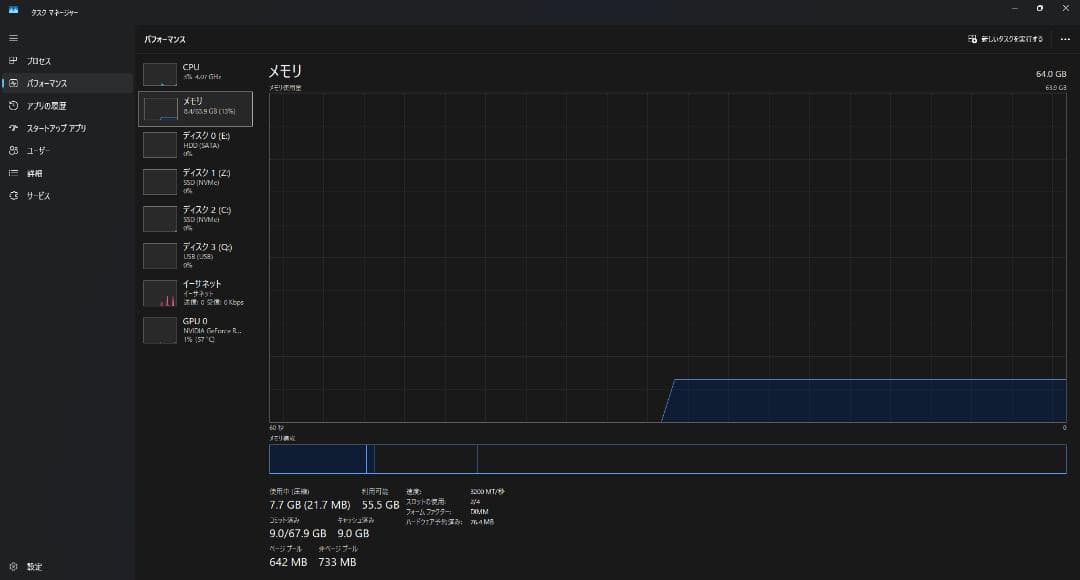Select the メモリ performance item
Image resolution: width=1080 pixels, height=580 pixels.
click(196, 109)
